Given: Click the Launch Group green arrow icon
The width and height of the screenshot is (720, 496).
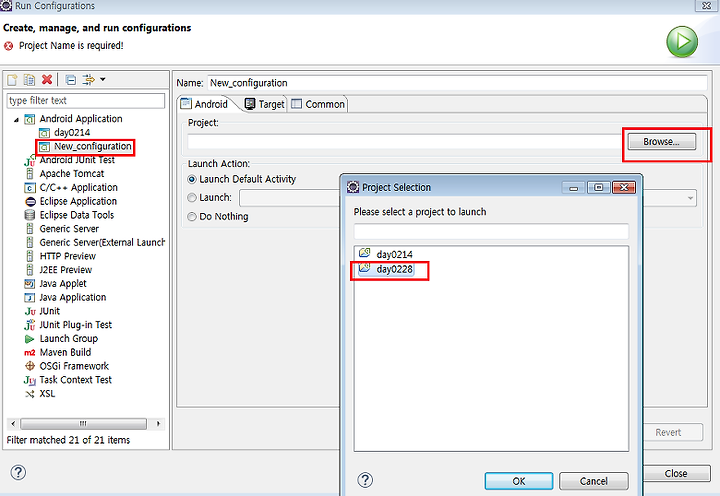Looking at the screenshot, I should point(29,339).
